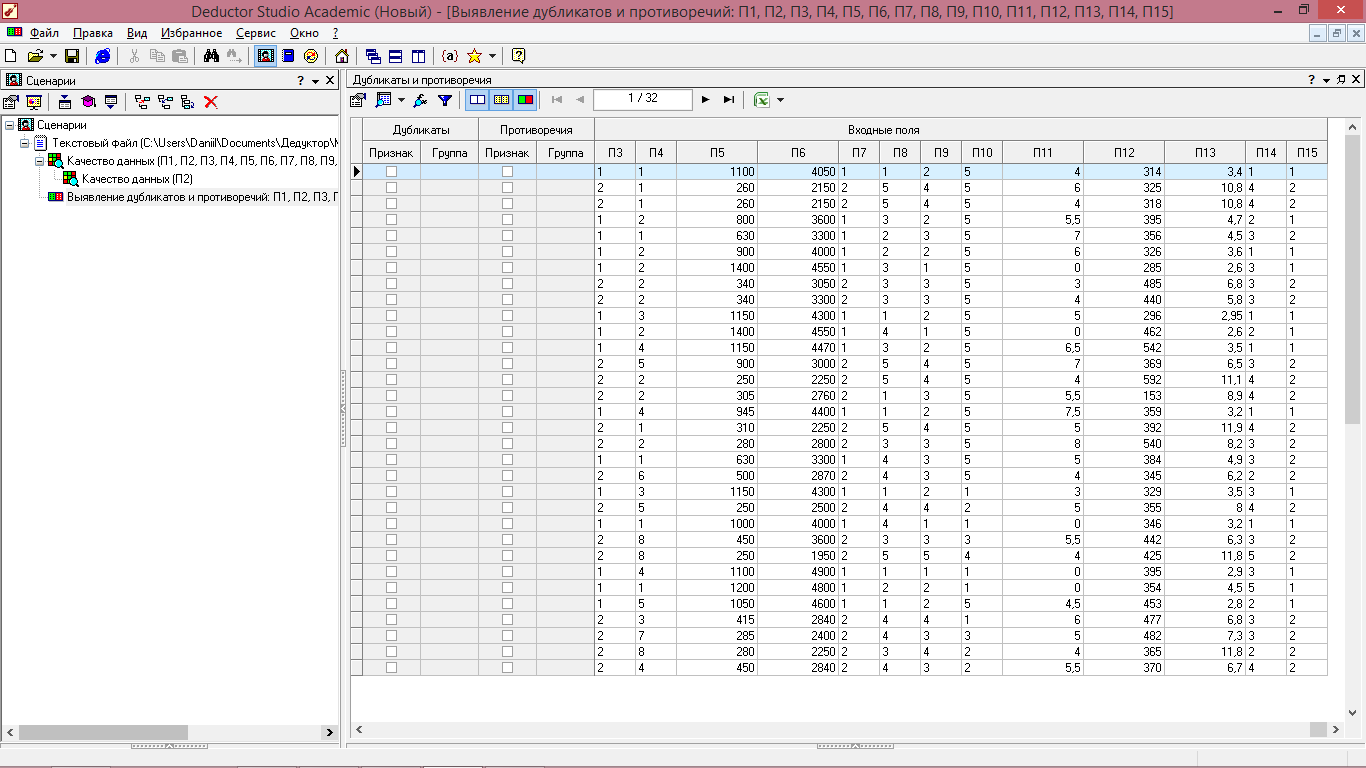1366x768 pixels.
Task: Open the Правка menu
Action: pyautogui.click(x=93, y=33)
